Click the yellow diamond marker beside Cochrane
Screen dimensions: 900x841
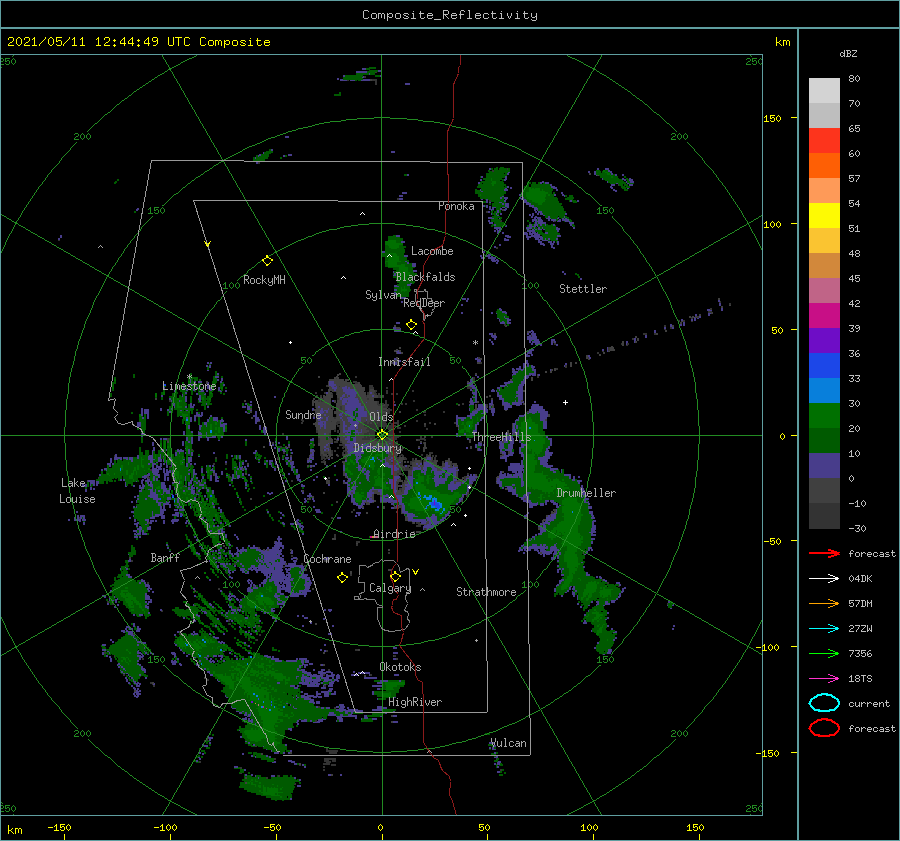342,578
